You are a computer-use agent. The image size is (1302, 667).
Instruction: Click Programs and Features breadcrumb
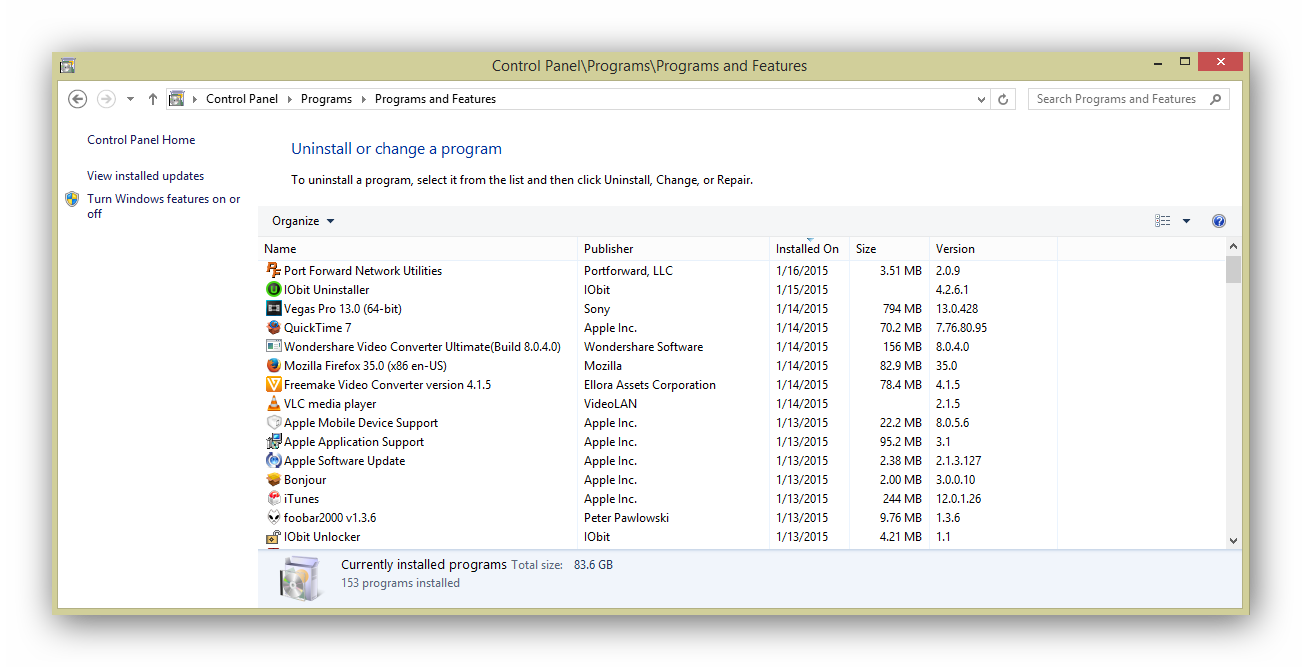coord(435,99)
